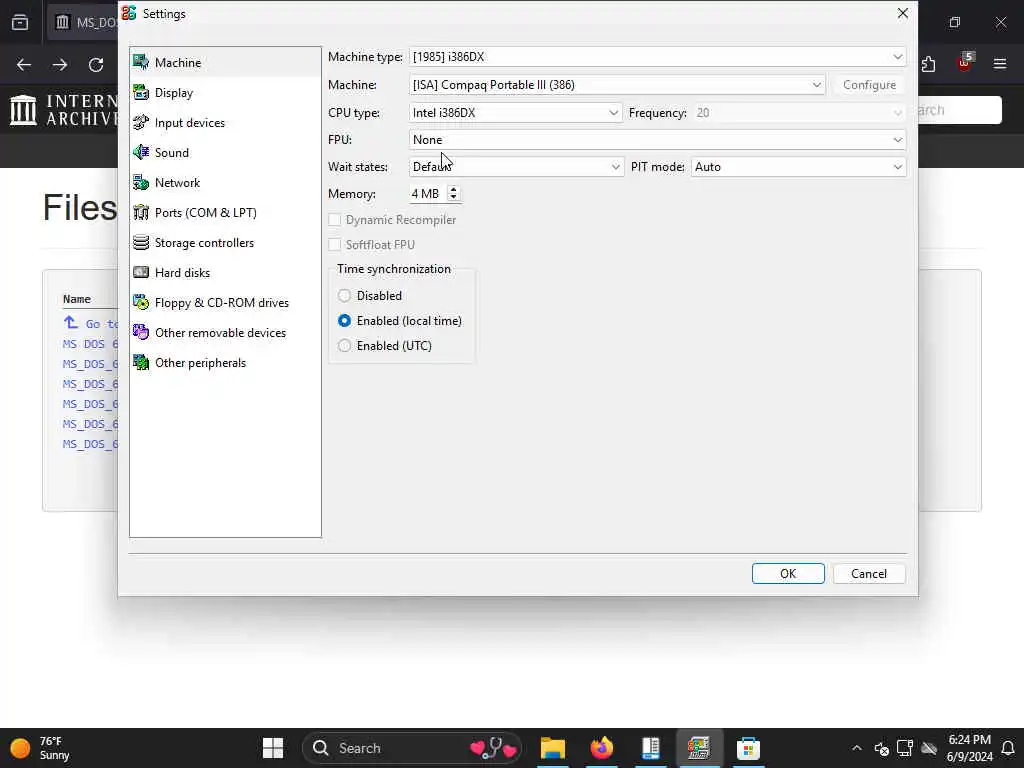Open the Wait states dropdown

click(516, 167)
